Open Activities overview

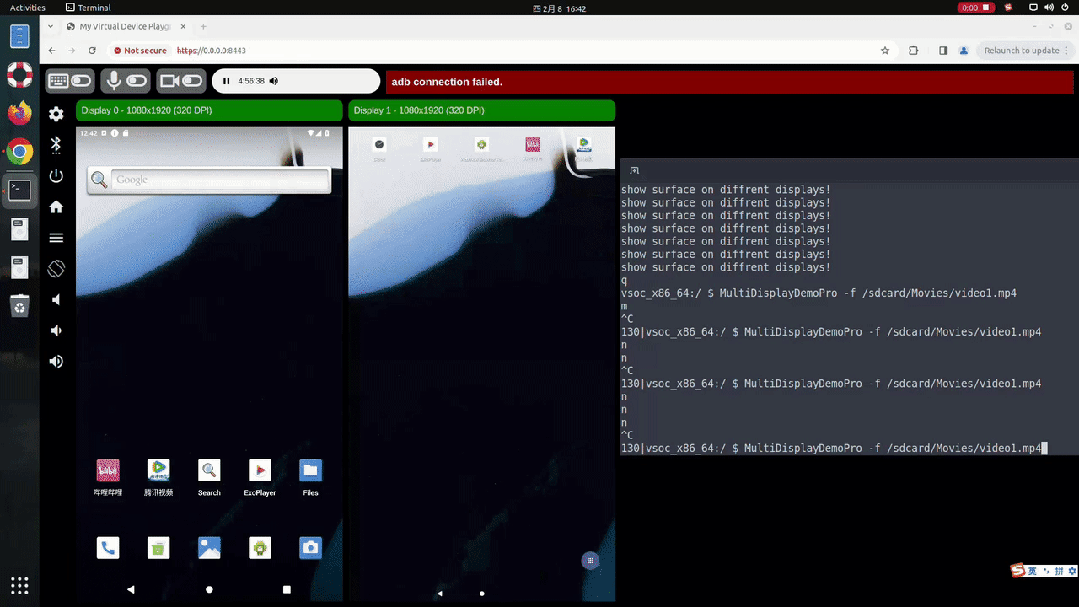click(28, 8)
